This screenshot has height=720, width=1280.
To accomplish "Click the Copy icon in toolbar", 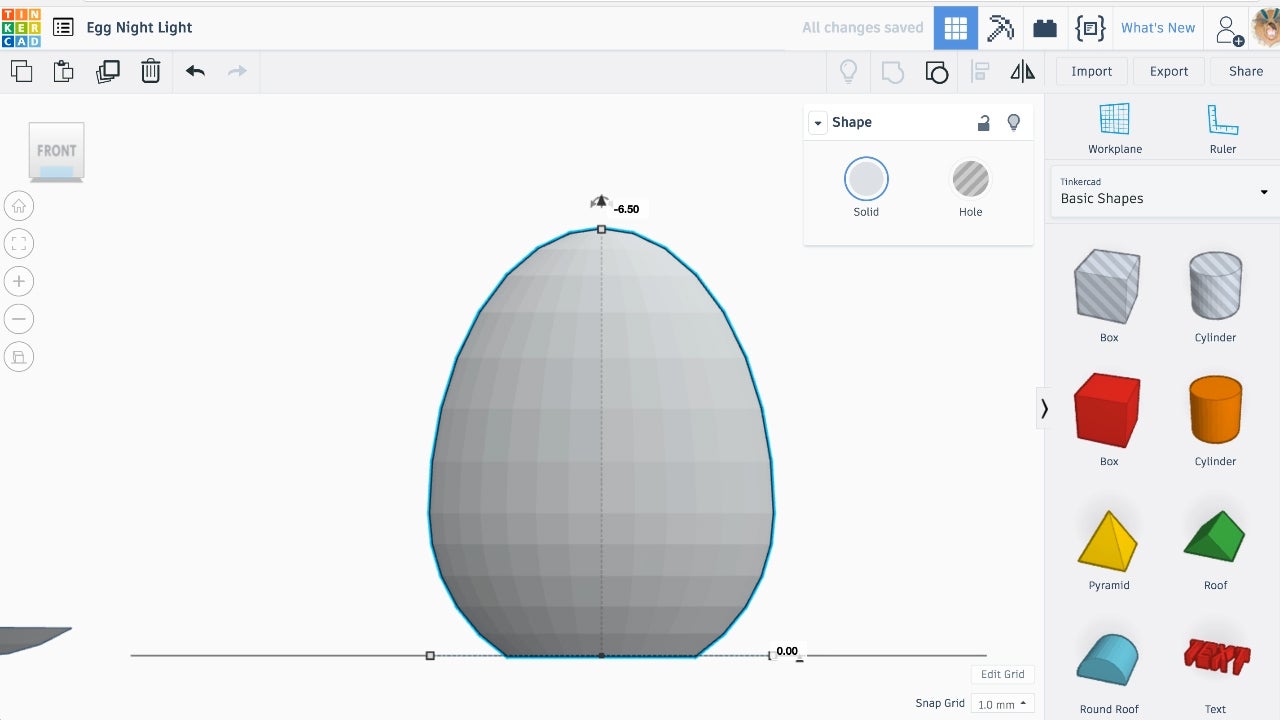I will point(21,71).
